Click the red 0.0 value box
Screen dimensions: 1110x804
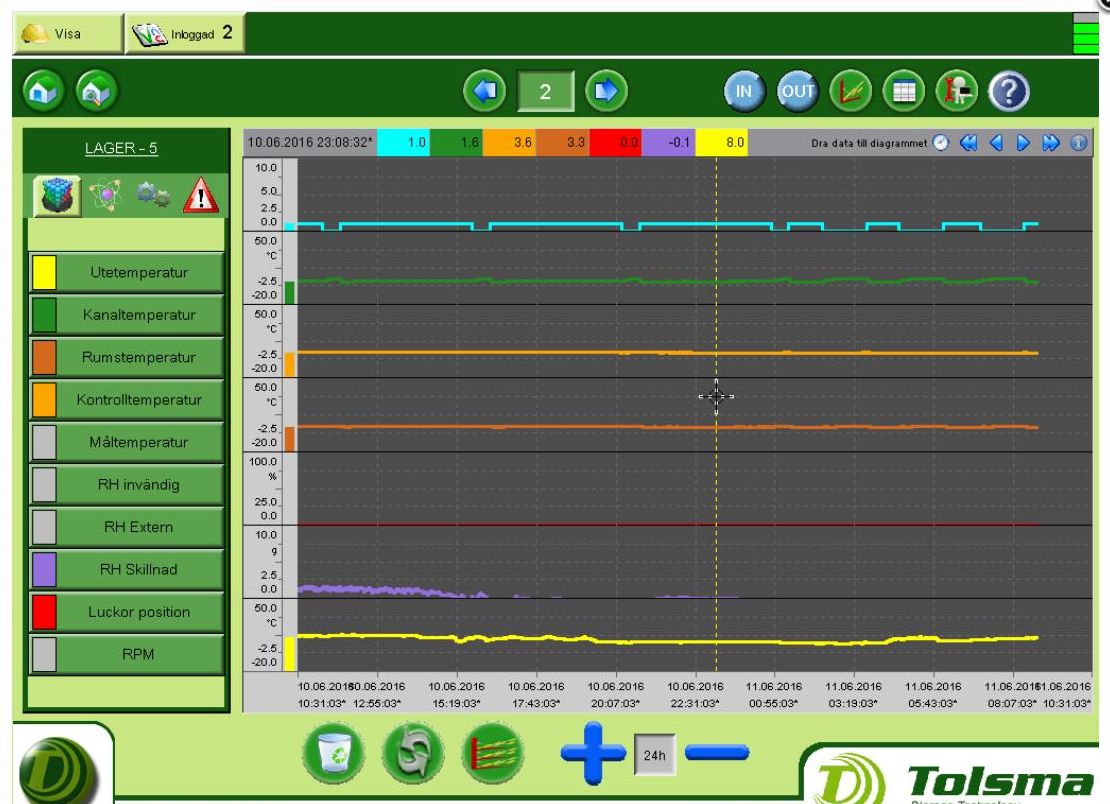[x=616, y=142]
